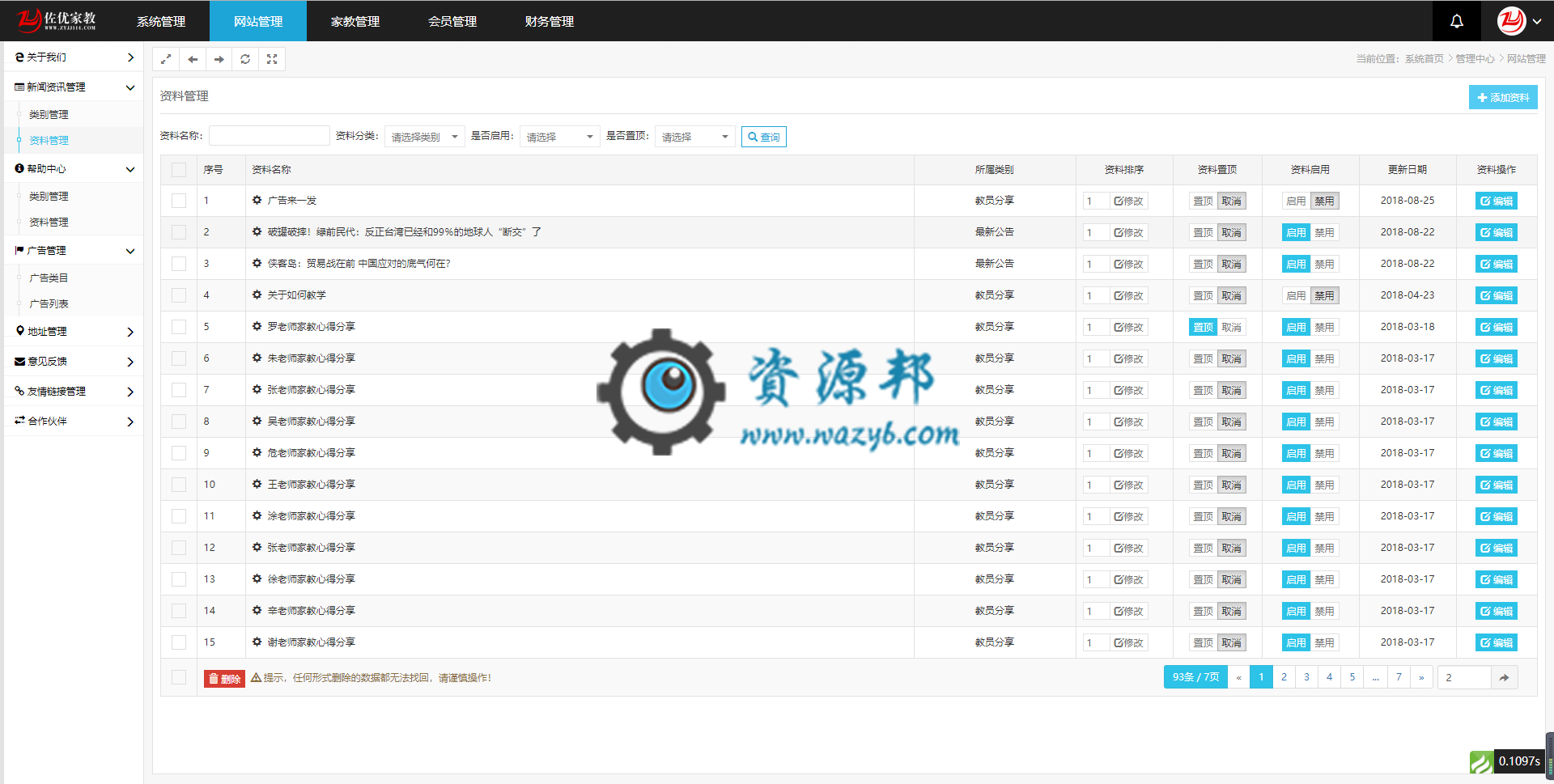Click 修改 sort icon in row 8
The width and height of the screenshot is (1554, 784).
pyautogui.click(x=1128, y=422)
